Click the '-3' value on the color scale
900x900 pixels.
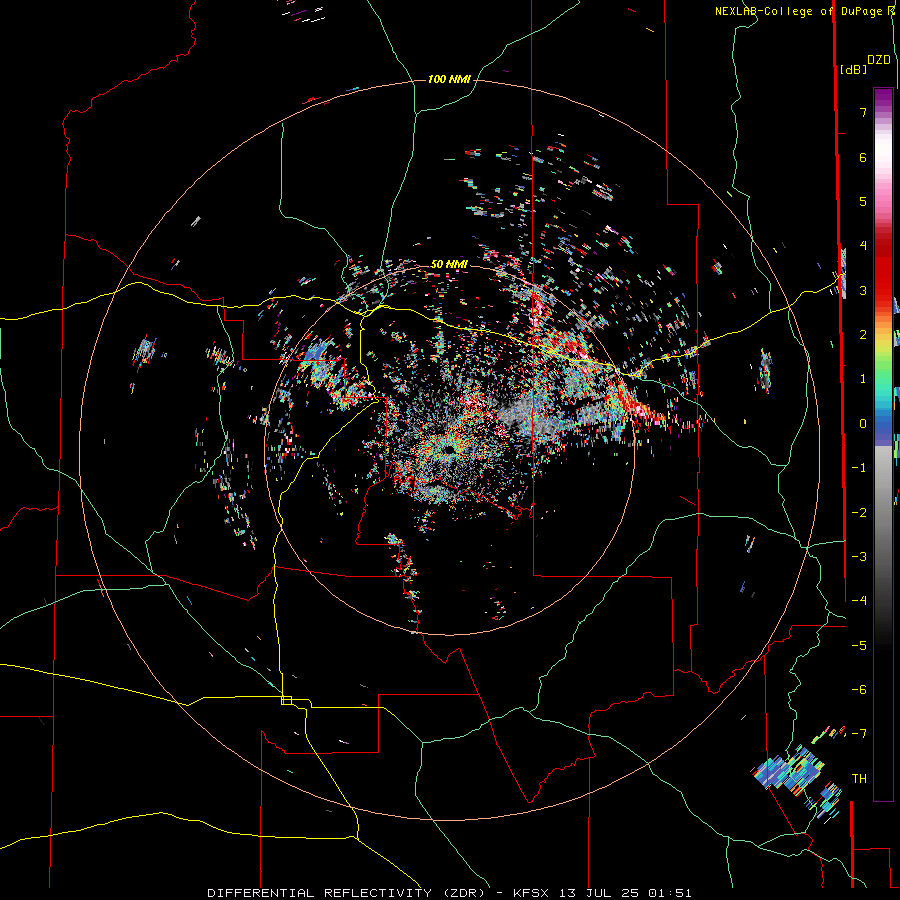click(x=859, y=557)
